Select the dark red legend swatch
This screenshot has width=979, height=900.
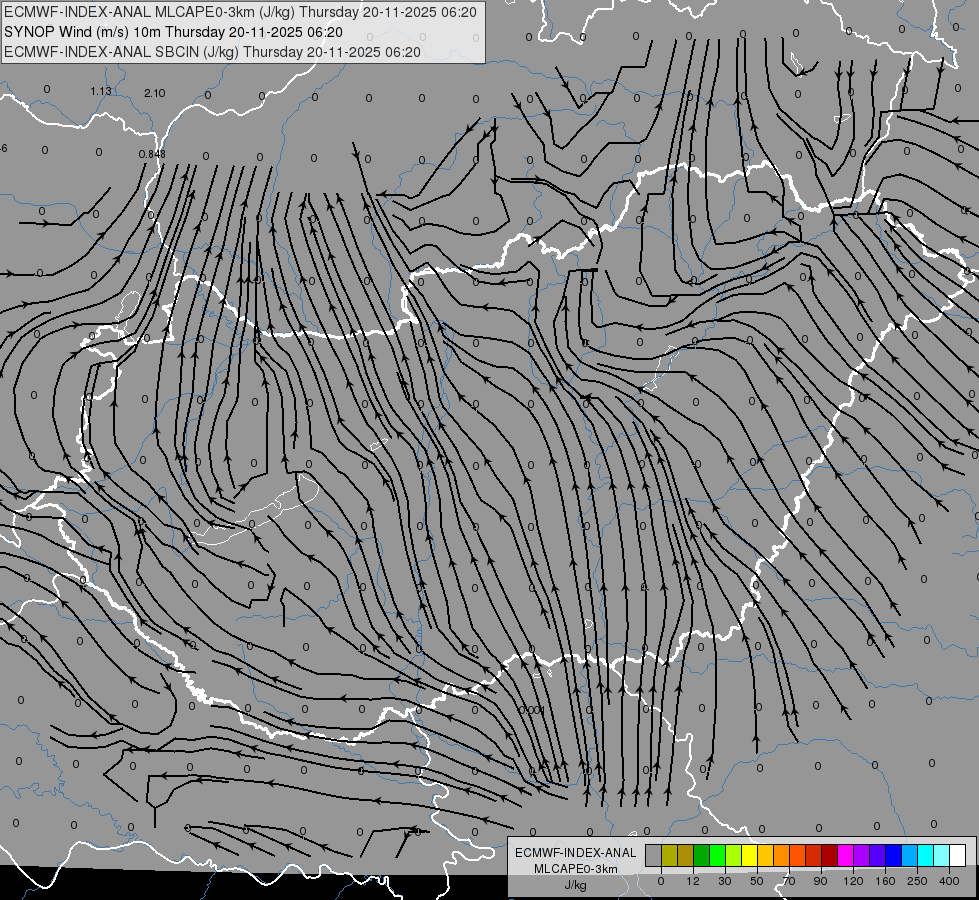click(x=830, y=855)
